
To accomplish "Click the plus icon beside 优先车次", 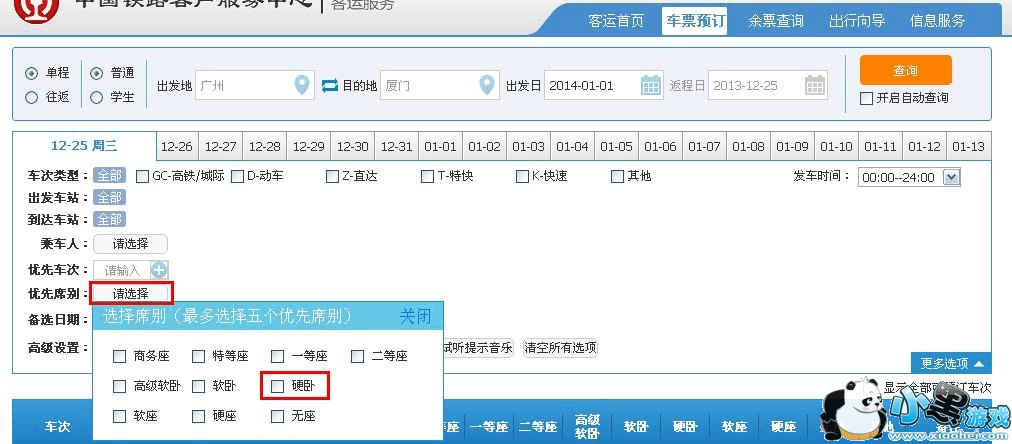I will [x=159, y=270].
